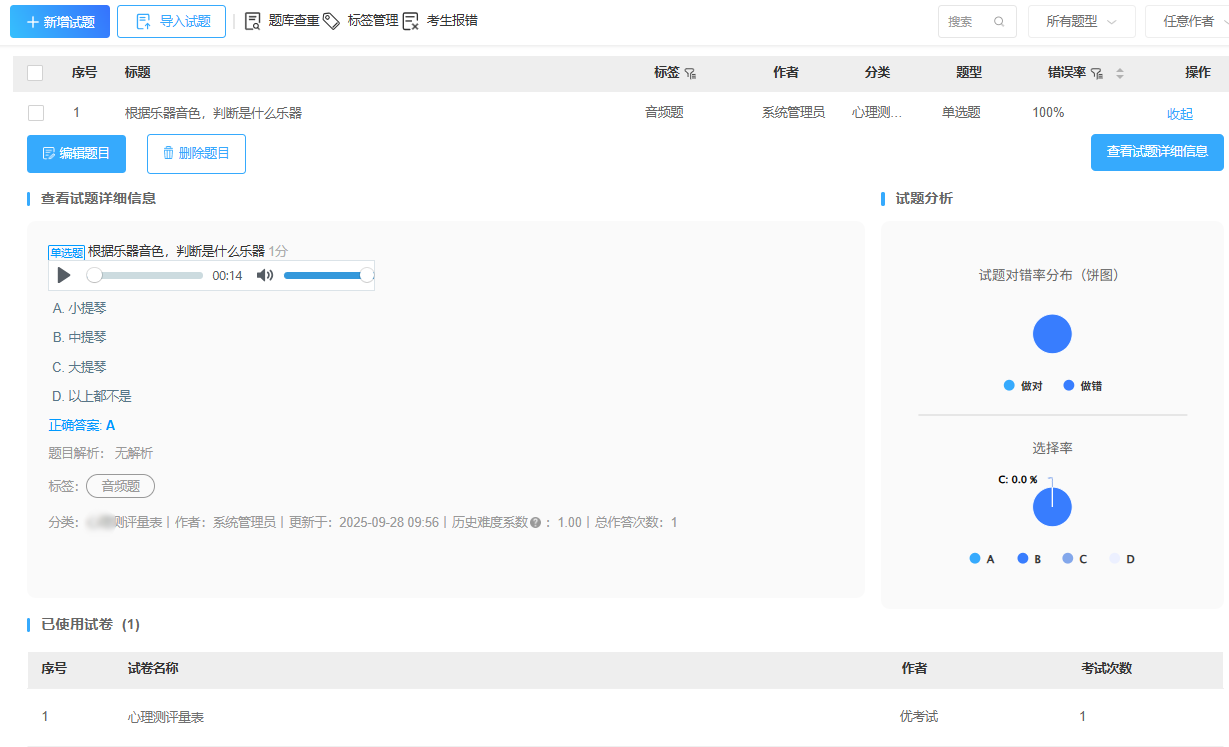Click the 新增试题 add question button
This screenshot has width=1229, height=747.
[x=60, y=21]
